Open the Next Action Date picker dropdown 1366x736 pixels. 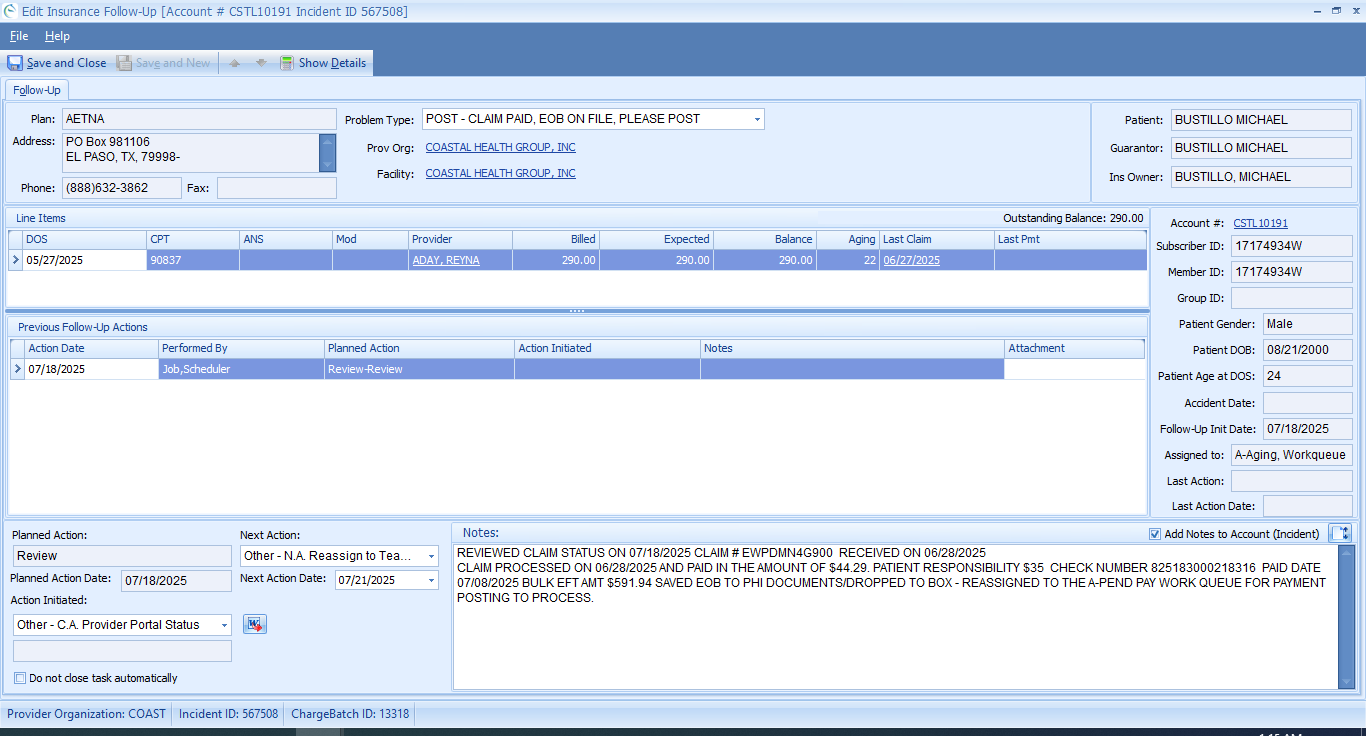431,580
